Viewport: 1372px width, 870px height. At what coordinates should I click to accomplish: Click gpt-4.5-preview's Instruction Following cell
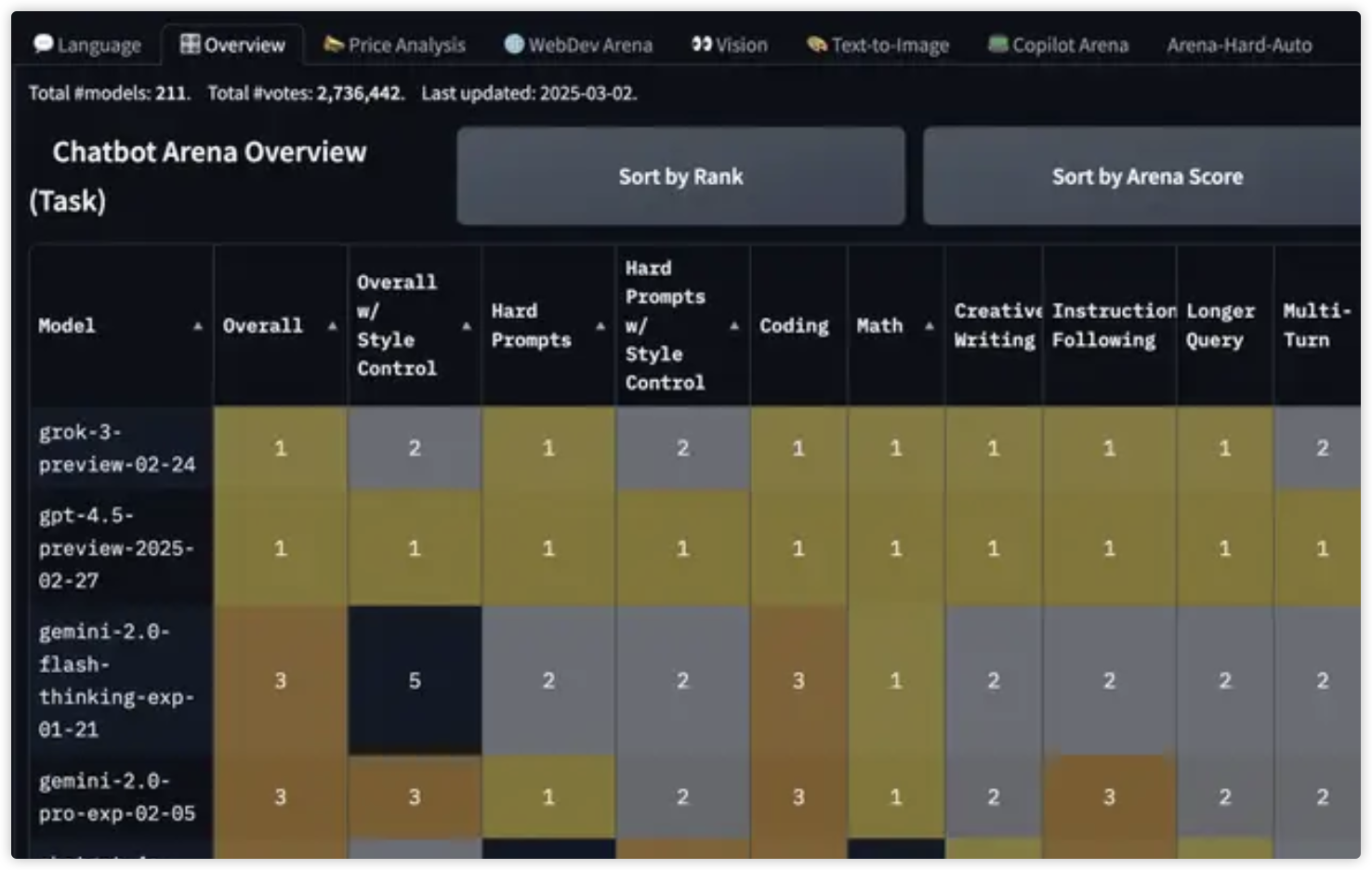click(1110, 548)
